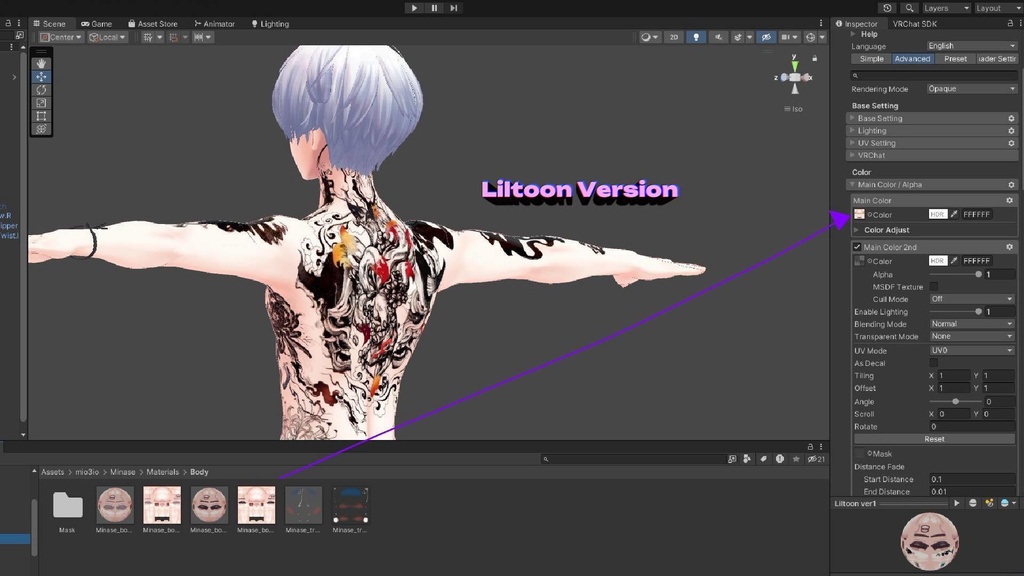
Task: Toggle scene audio mute button
Action: coord(718,37)
